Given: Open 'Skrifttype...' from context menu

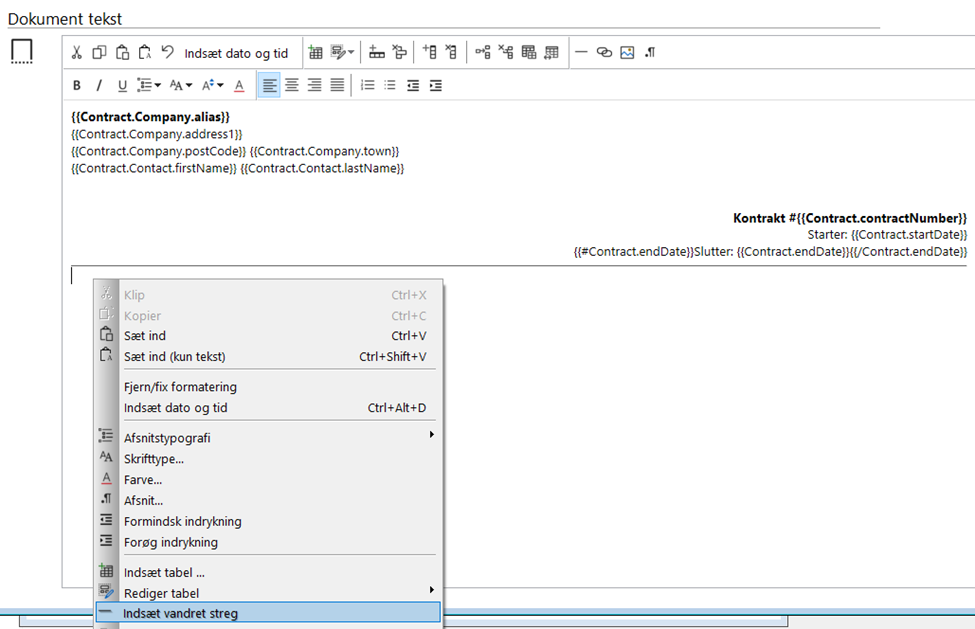Looking at the screenshot, I should pos(268,459).
